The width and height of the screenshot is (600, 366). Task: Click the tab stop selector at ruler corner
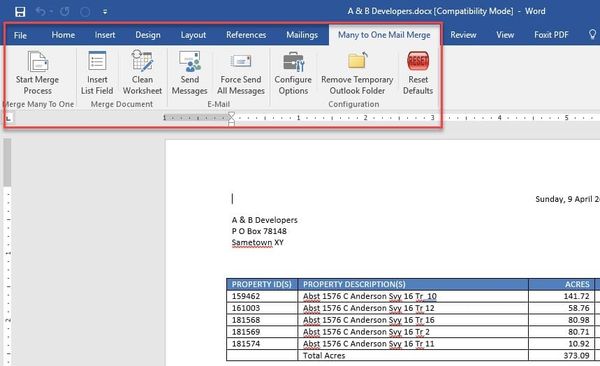click(9, 118)
